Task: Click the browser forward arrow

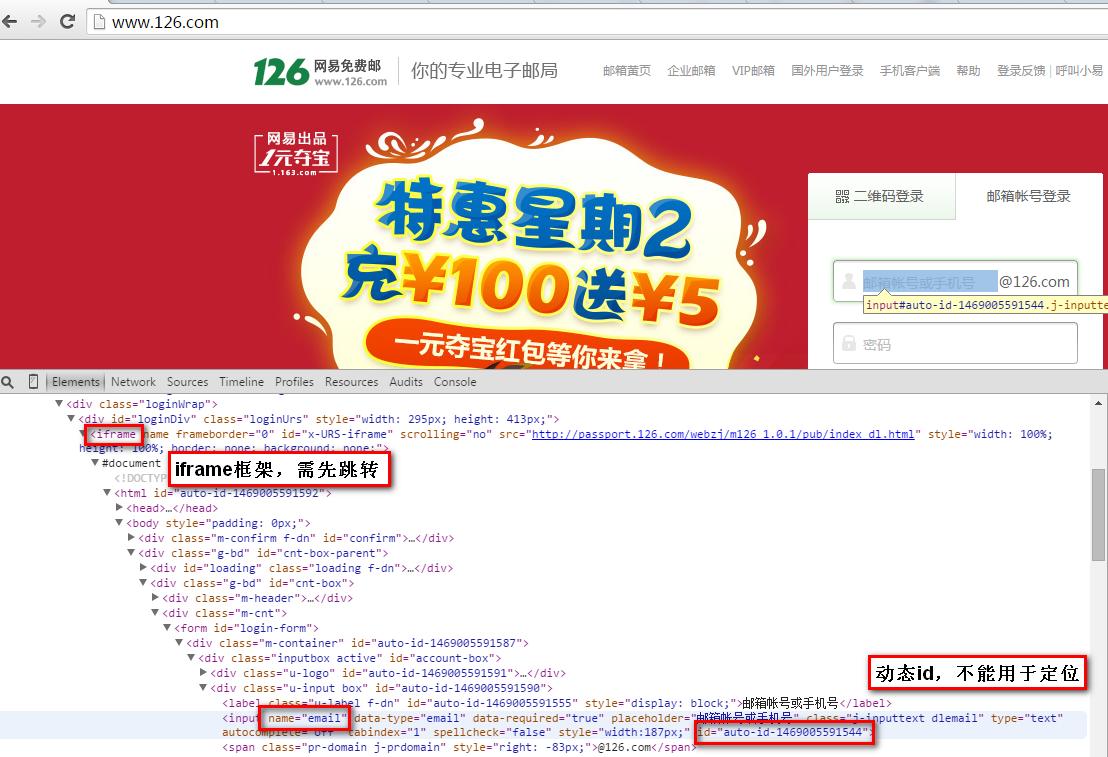Action: coord(38,20)
